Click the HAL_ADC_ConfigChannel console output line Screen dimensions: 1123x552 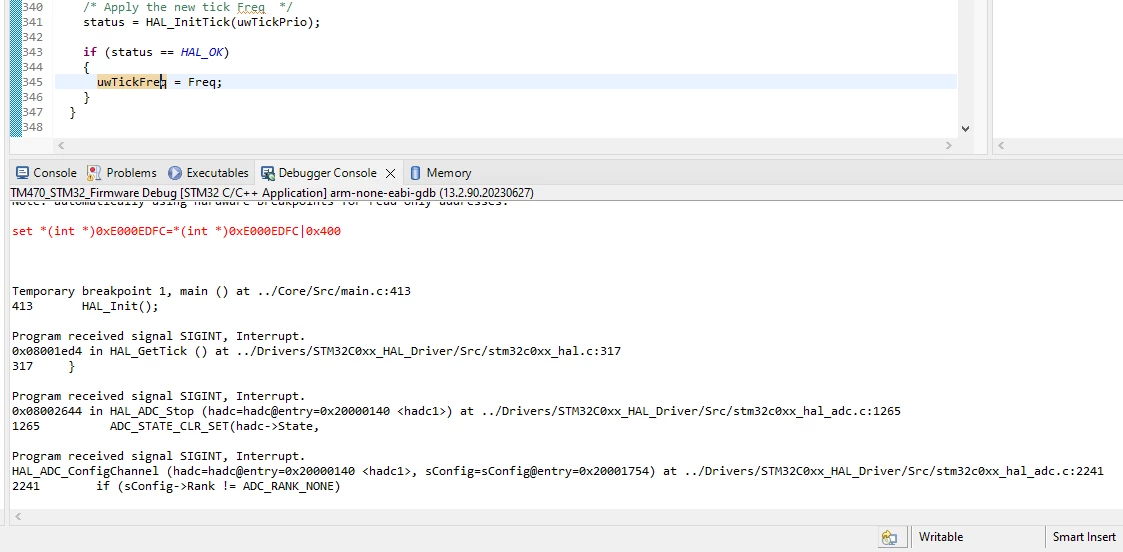pyautogui.click(x=558, y=471)
